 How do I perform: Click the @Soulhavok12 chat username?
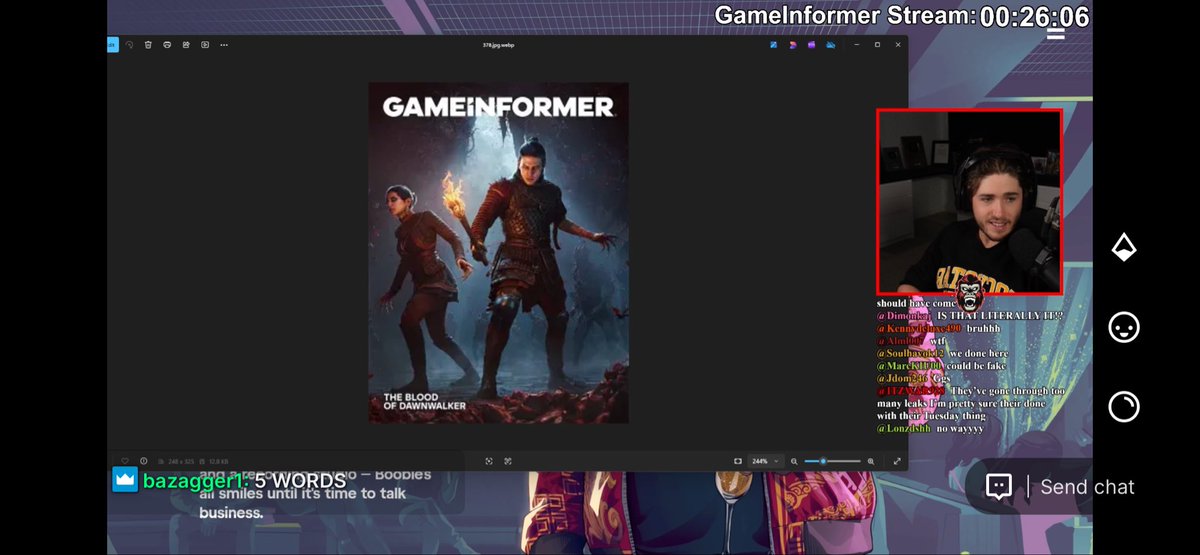point(911,353)
